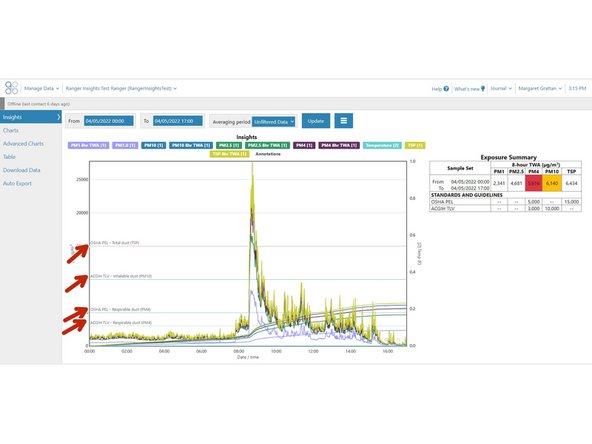Image resolution: width=592 pixels, height=444 pixels.
Task: Select Table in the sidebar
Action: click(9, 157)
